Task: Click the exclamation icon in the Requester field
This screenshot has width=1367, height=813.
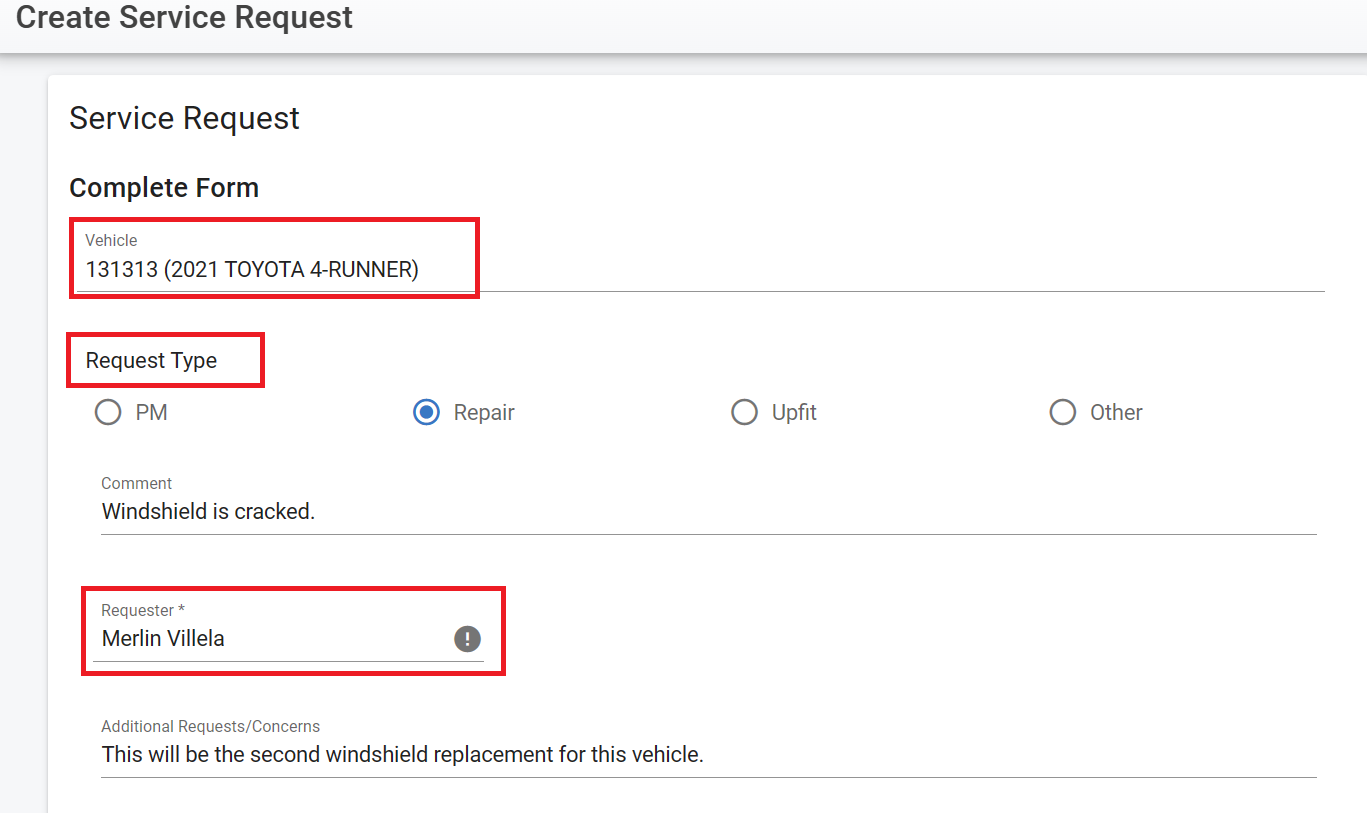Action: click(467, 639)
